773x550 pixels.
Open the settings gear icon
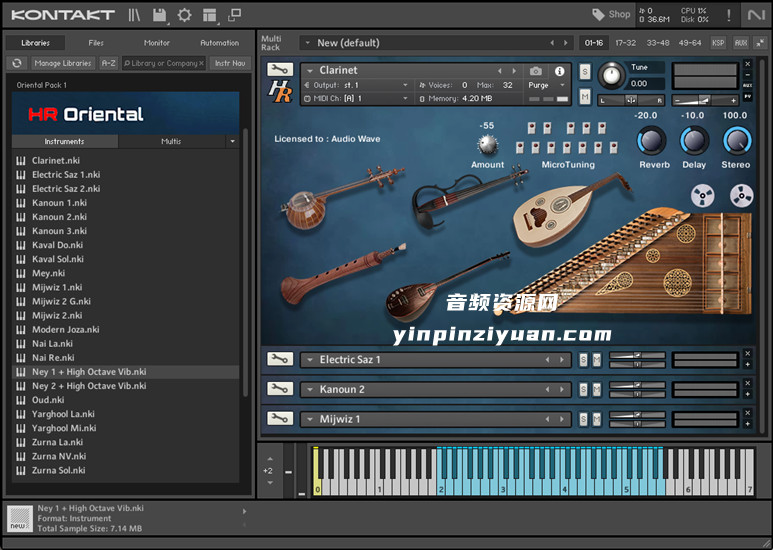pos(185,15)
